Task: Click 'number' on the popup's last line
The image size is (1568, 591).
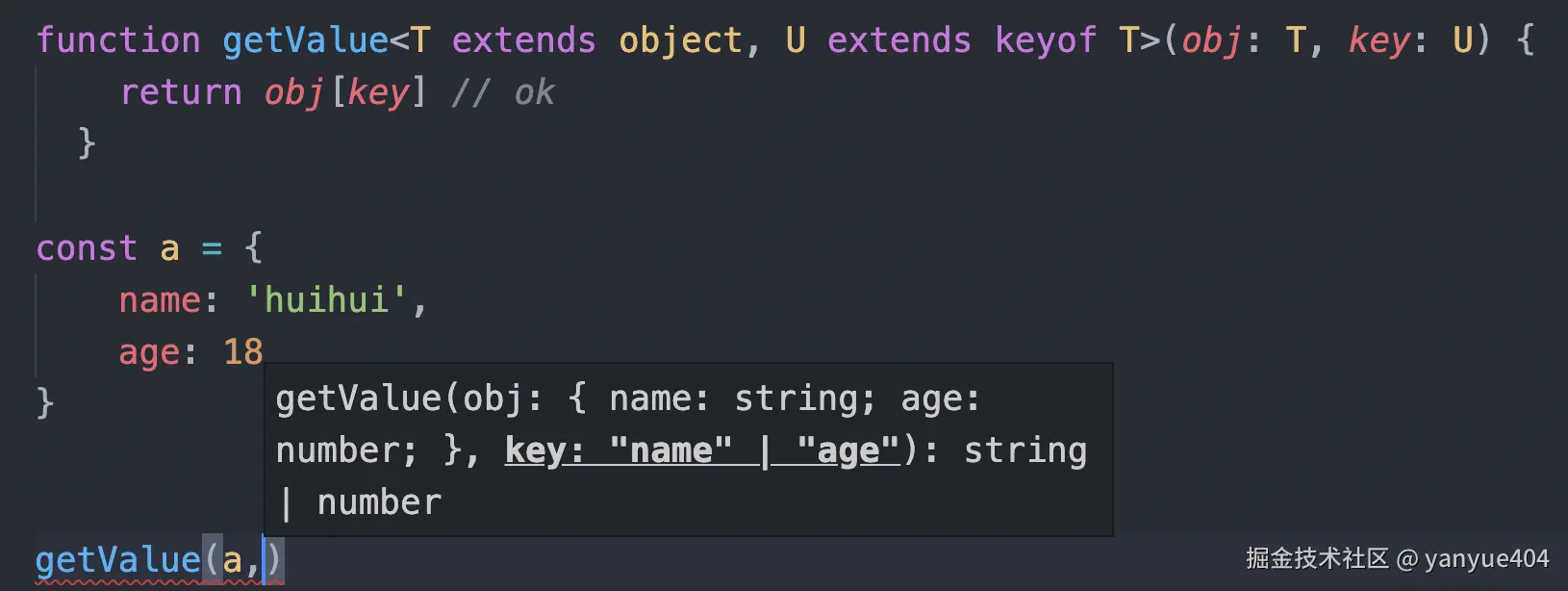Action: [x=379, y=502]
